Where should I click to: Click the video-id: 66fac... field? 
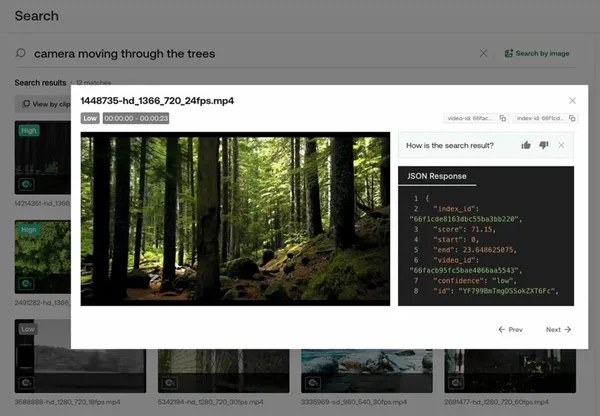click(476, 118)
